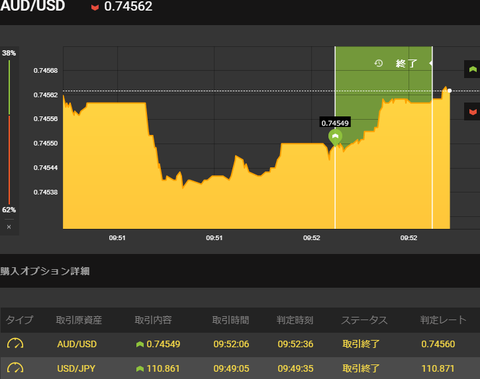480x379 pixels.
Task: Click the green arrow beside 0.74549 trade entry
Action: click(140, 344)
